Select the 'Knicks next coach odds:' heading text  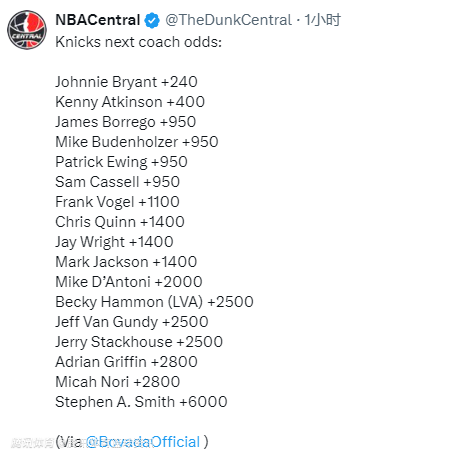(138, 42)
